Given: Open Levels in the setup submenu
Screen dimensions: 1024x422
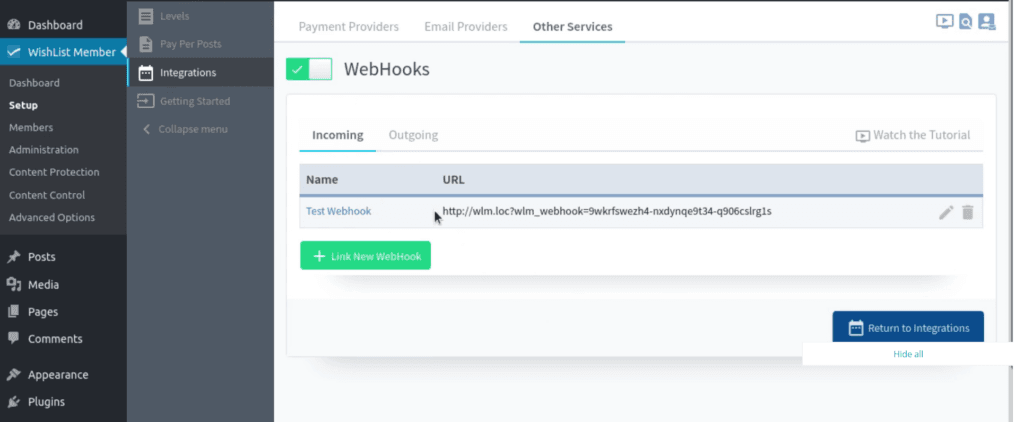Looking at the screenshot, I should point(174,16).
